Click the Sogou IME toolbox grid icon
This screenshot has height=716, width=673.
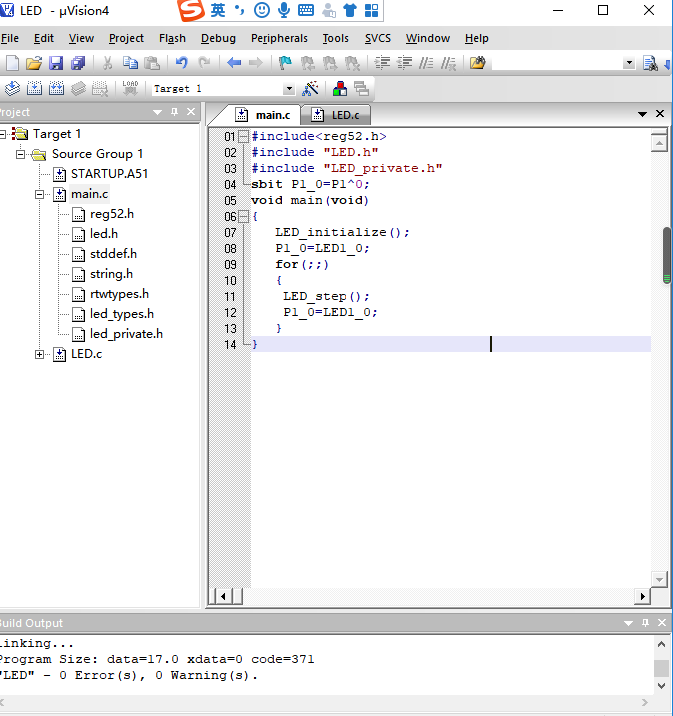click(x=371, y=10)
